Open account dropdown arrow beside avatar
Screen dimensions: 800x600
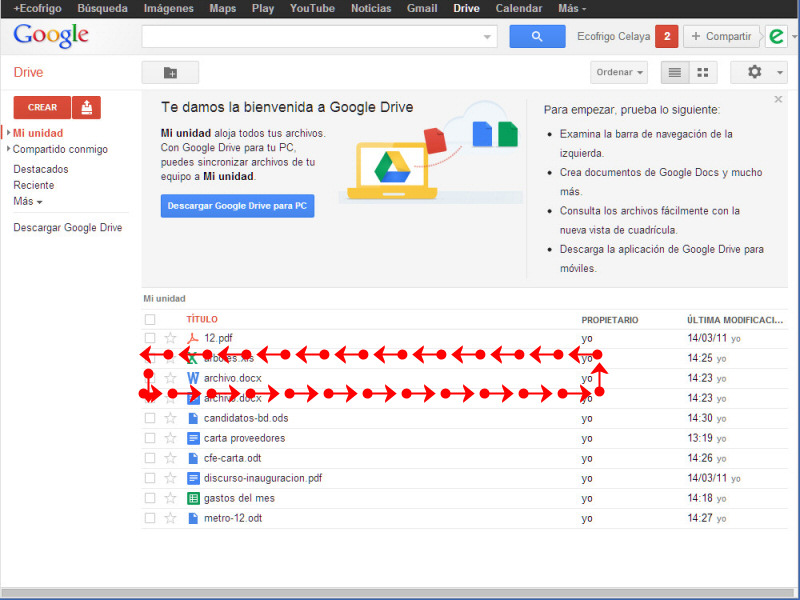(794, 37)
